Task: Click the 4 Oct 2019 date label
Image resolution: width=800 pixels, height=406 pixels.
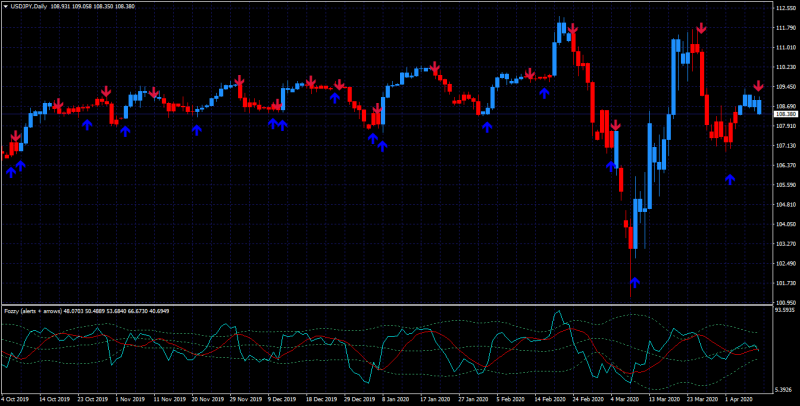Action: (x=15, y=399)
